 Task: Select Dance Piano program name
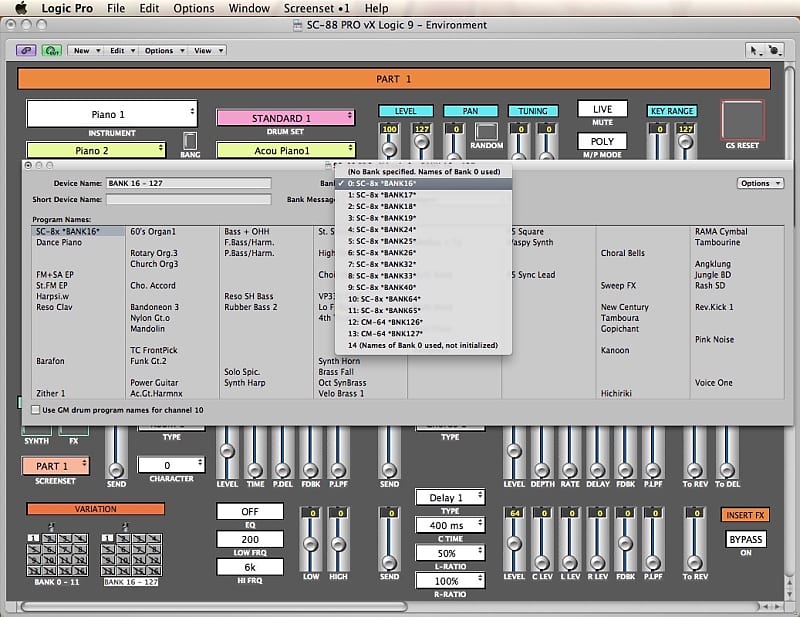point(59,242)
